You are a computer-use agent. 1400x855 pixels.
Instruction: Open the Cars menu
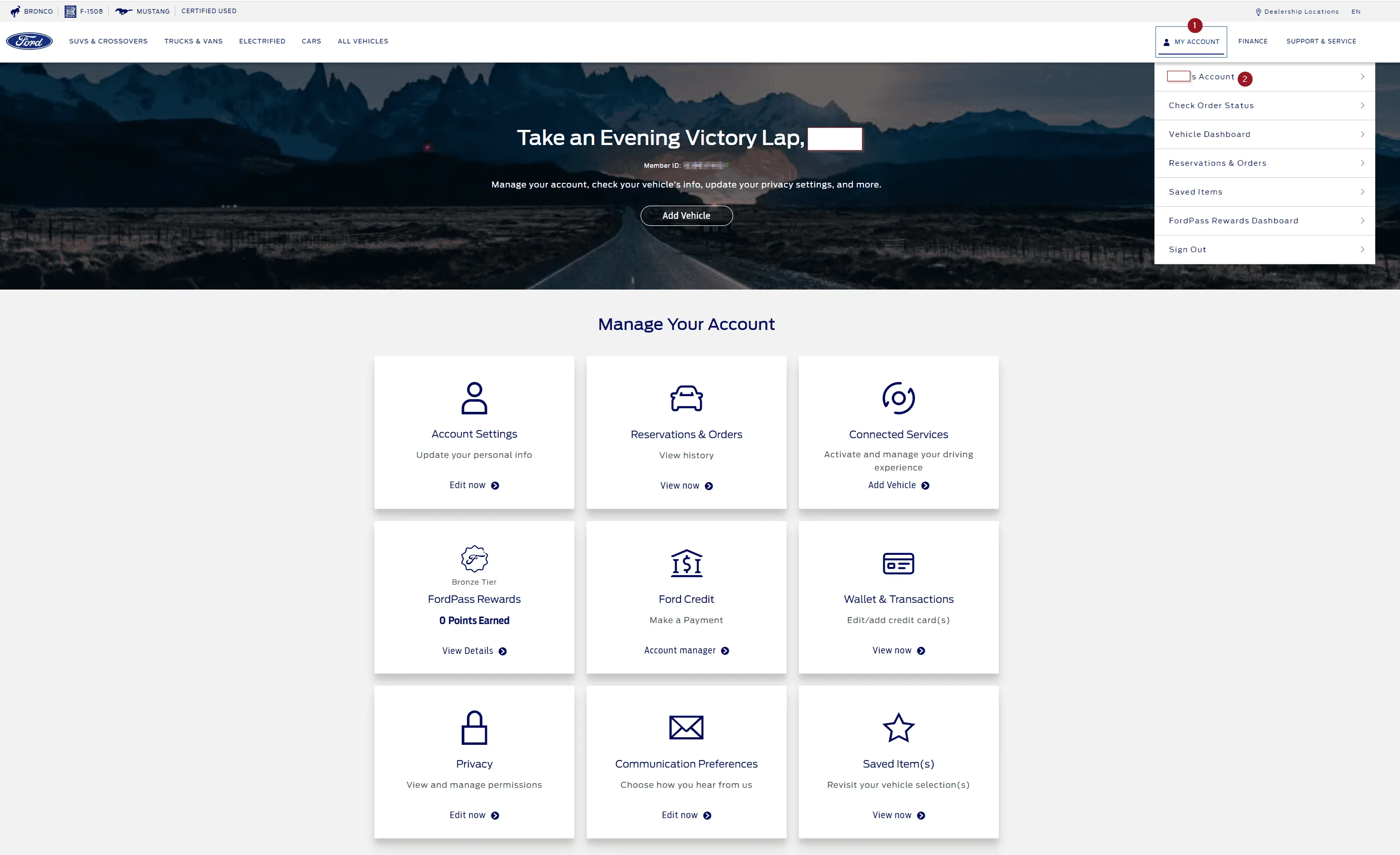311,41
